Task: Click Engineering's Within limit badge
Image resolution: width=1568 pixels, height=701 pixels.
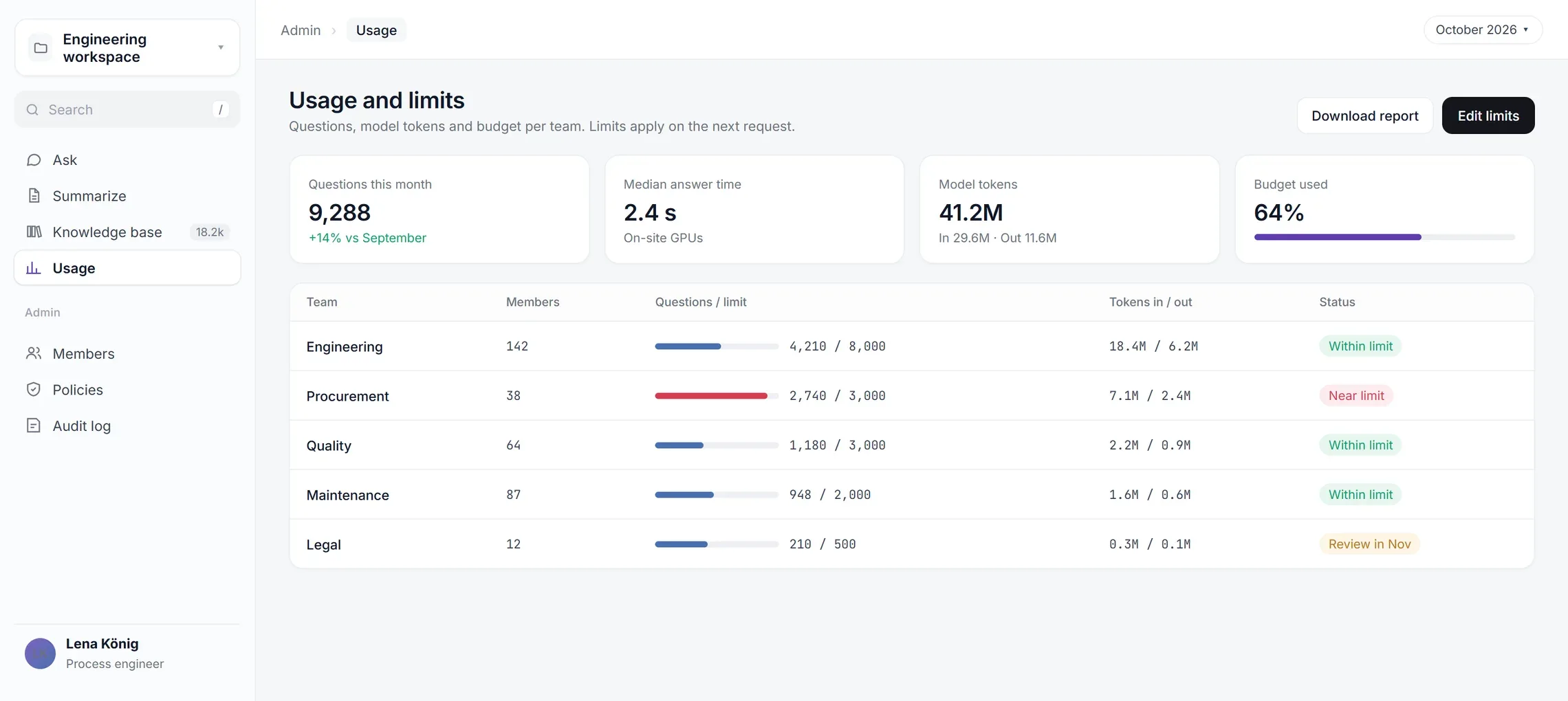Action: tap(1360, 346)
